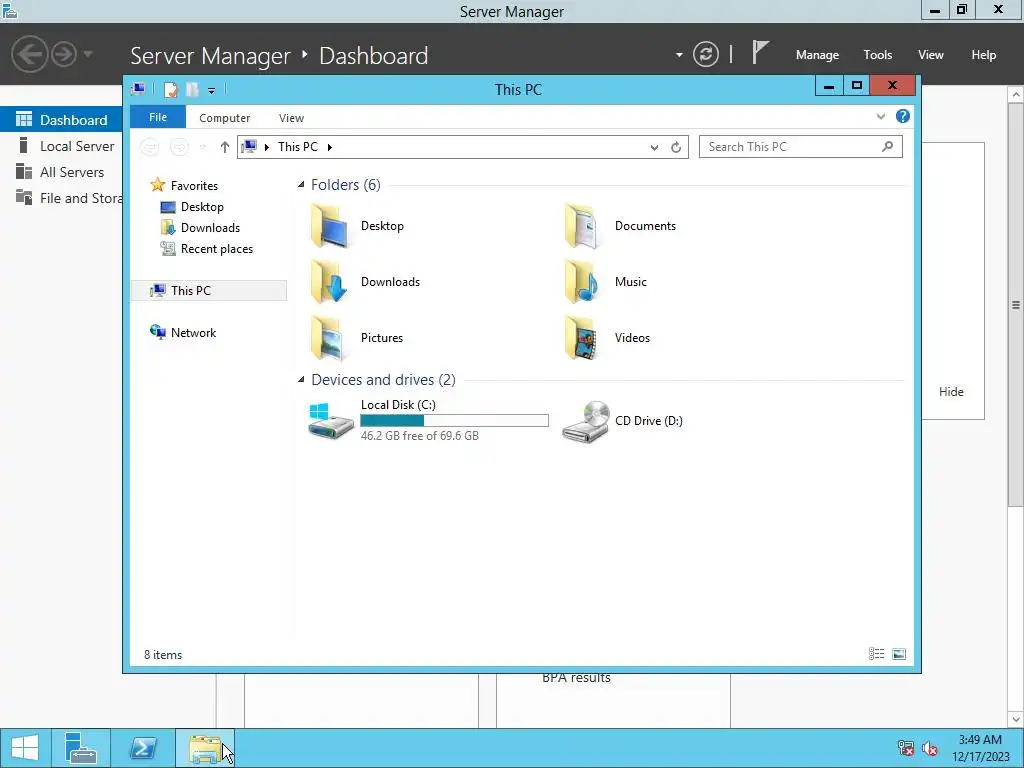This screenshot has height=768, width=1024.
Task: Click the Hide link in Server Manager
Action: coord(951,392)
